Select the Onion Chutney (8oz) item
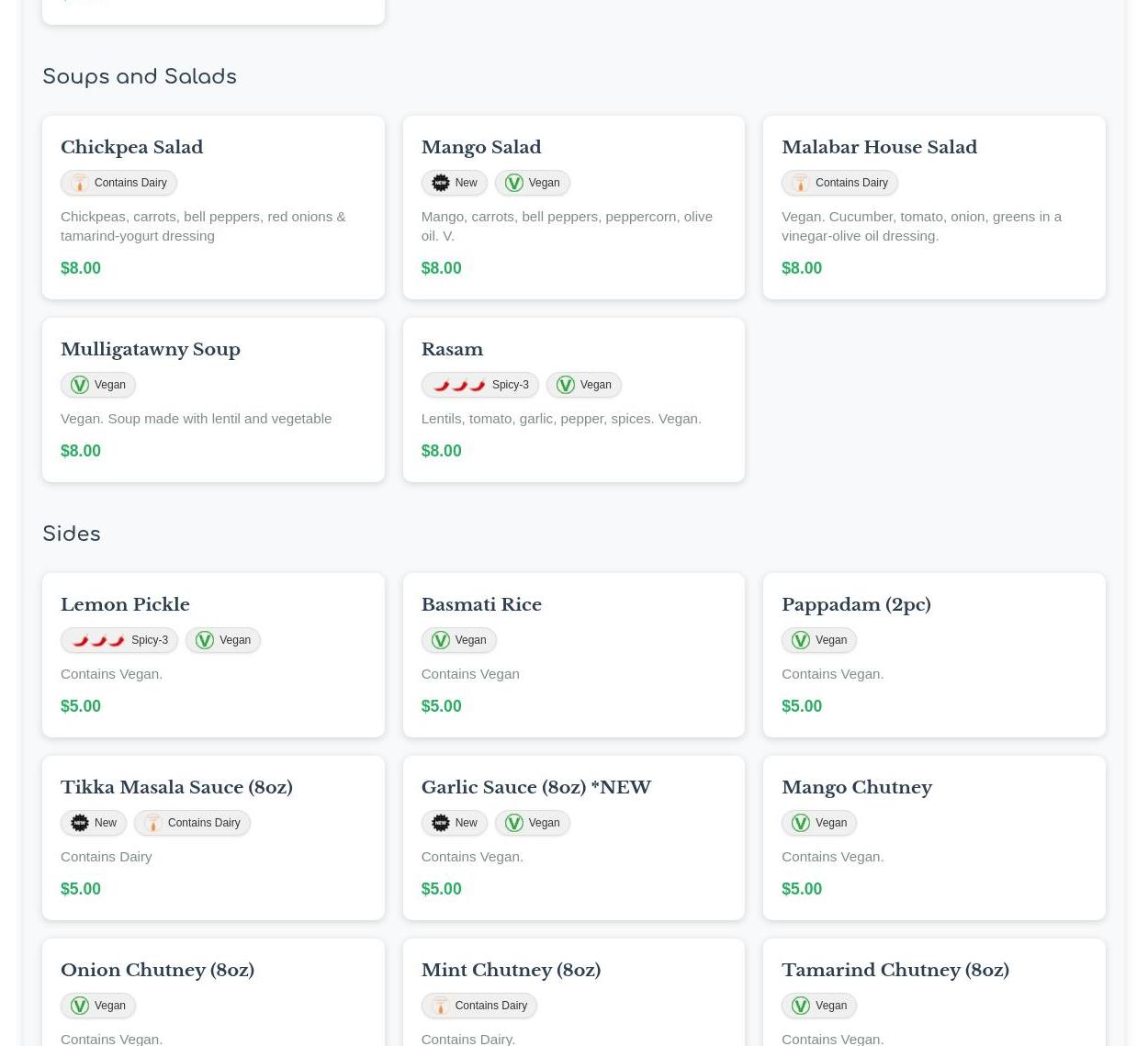Screen dimensions: 1148x1046 coord(157,970)
